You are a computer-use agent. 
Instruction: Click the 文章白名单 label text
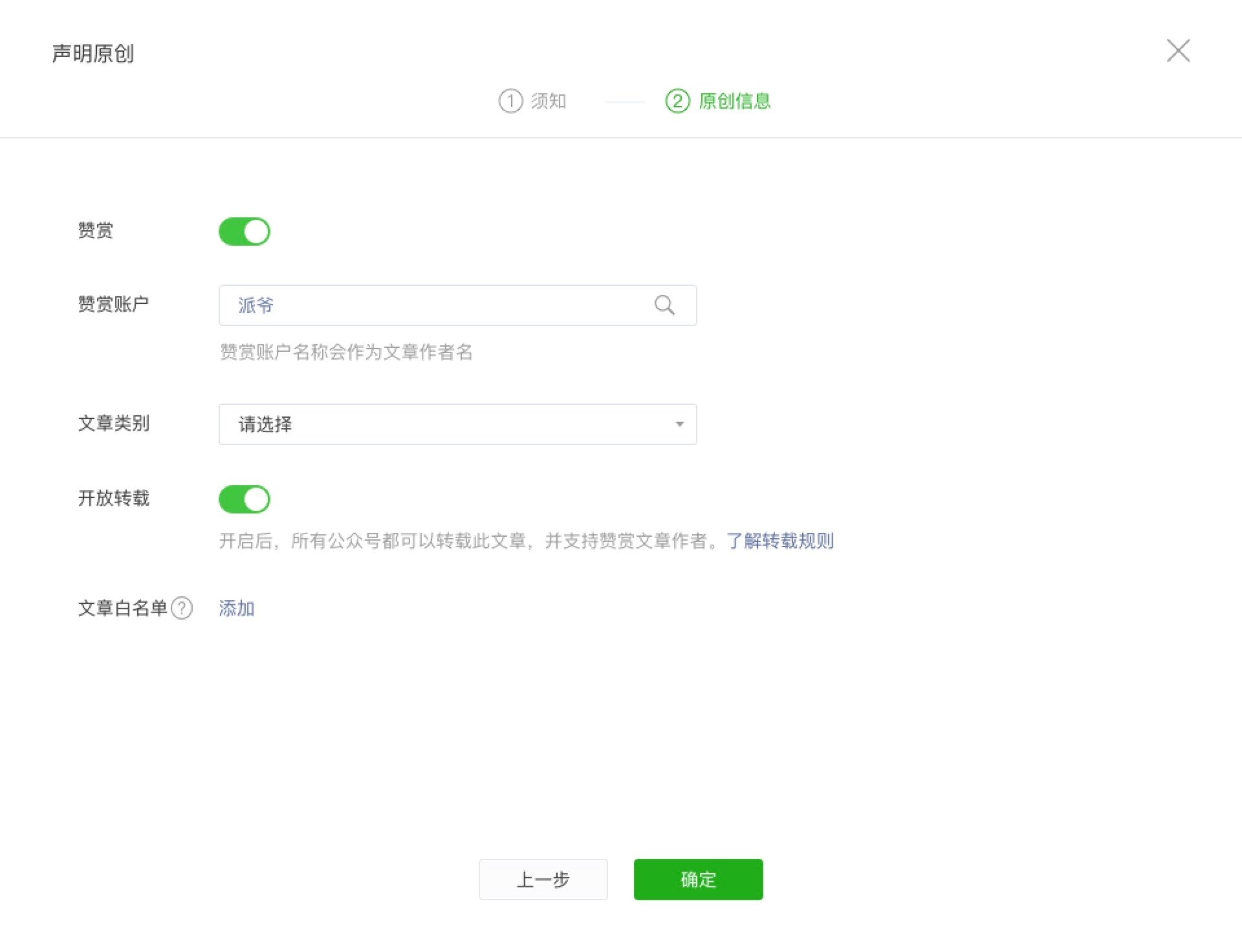point(122,608)
